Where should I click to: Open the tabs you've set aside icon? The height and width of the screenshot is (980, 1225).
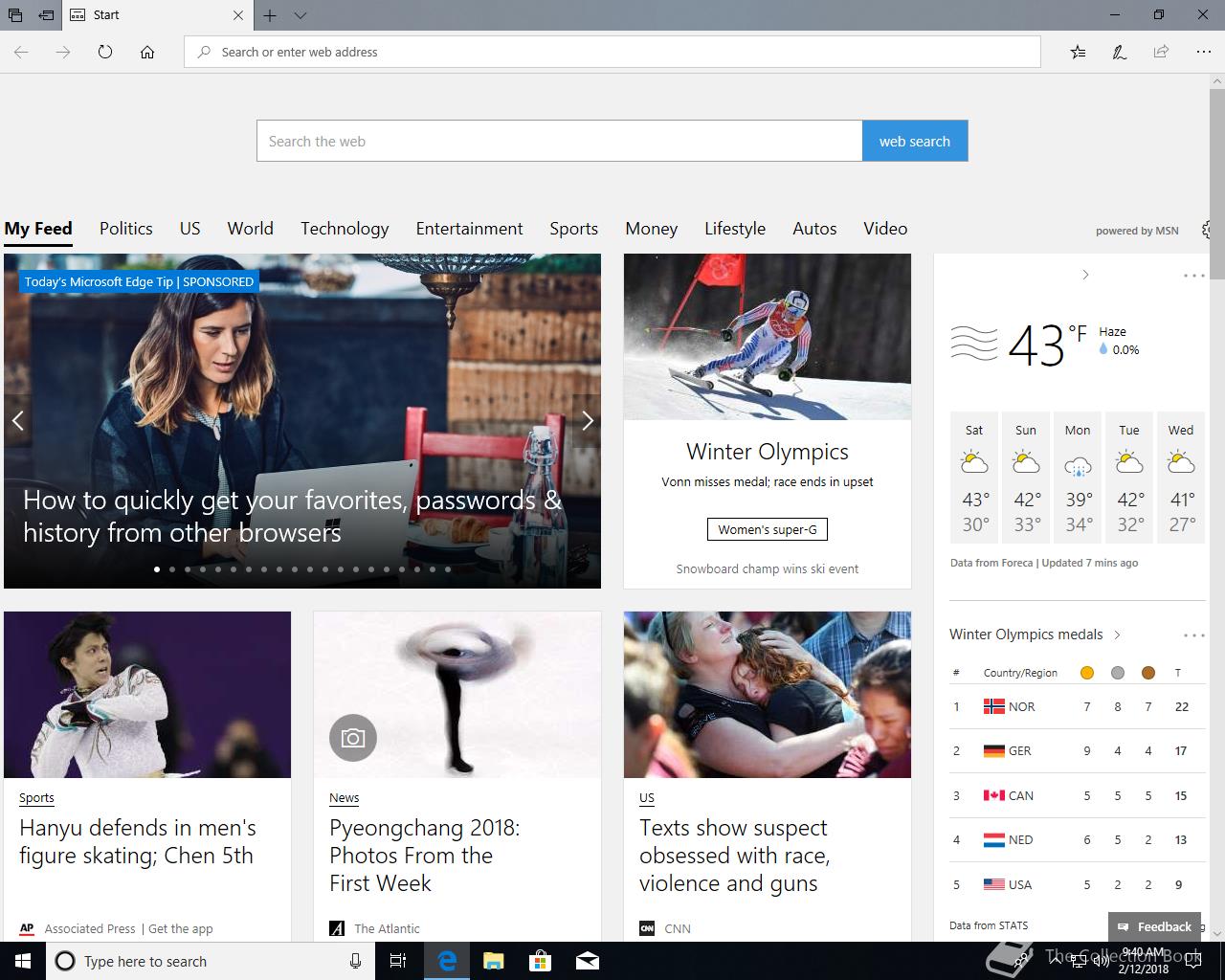pyautogui.click(x=15, y=15)
